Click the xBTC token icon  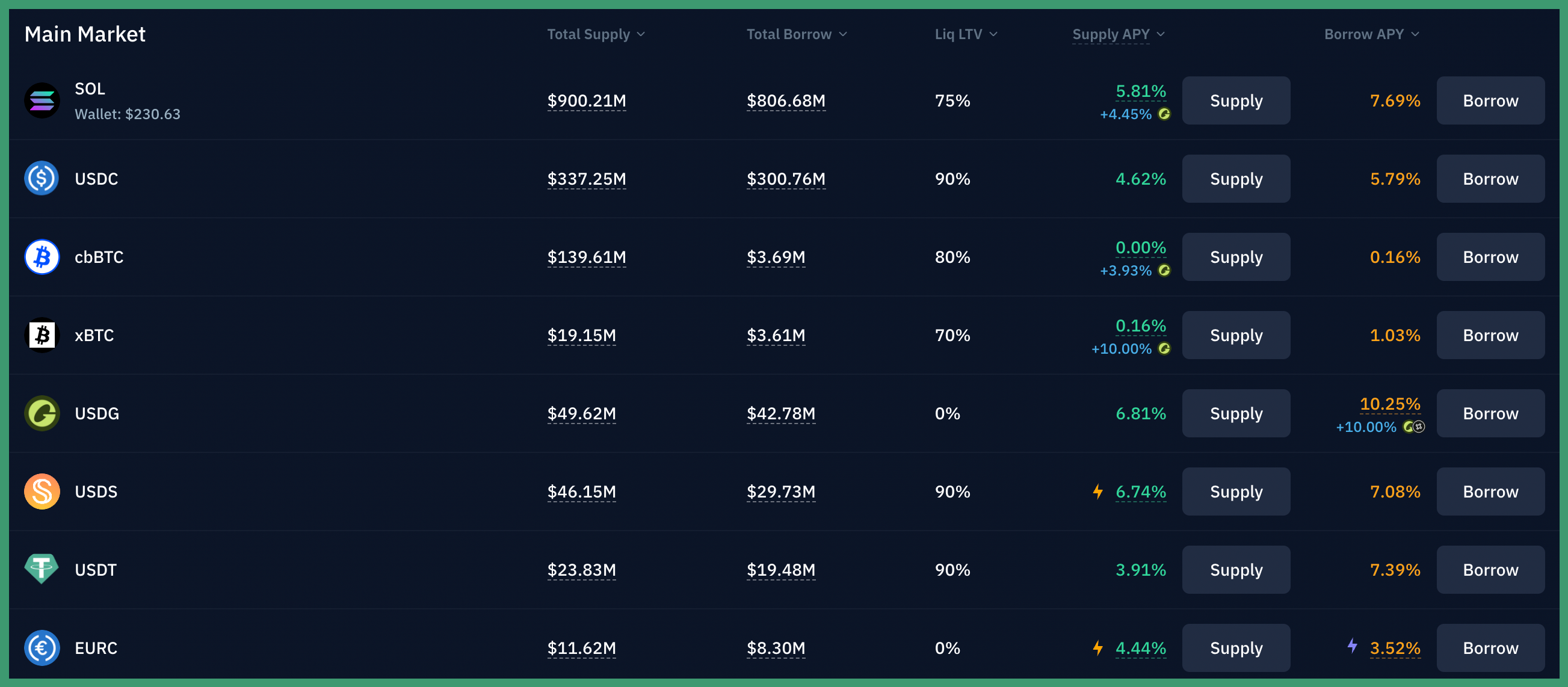[42, 334]
